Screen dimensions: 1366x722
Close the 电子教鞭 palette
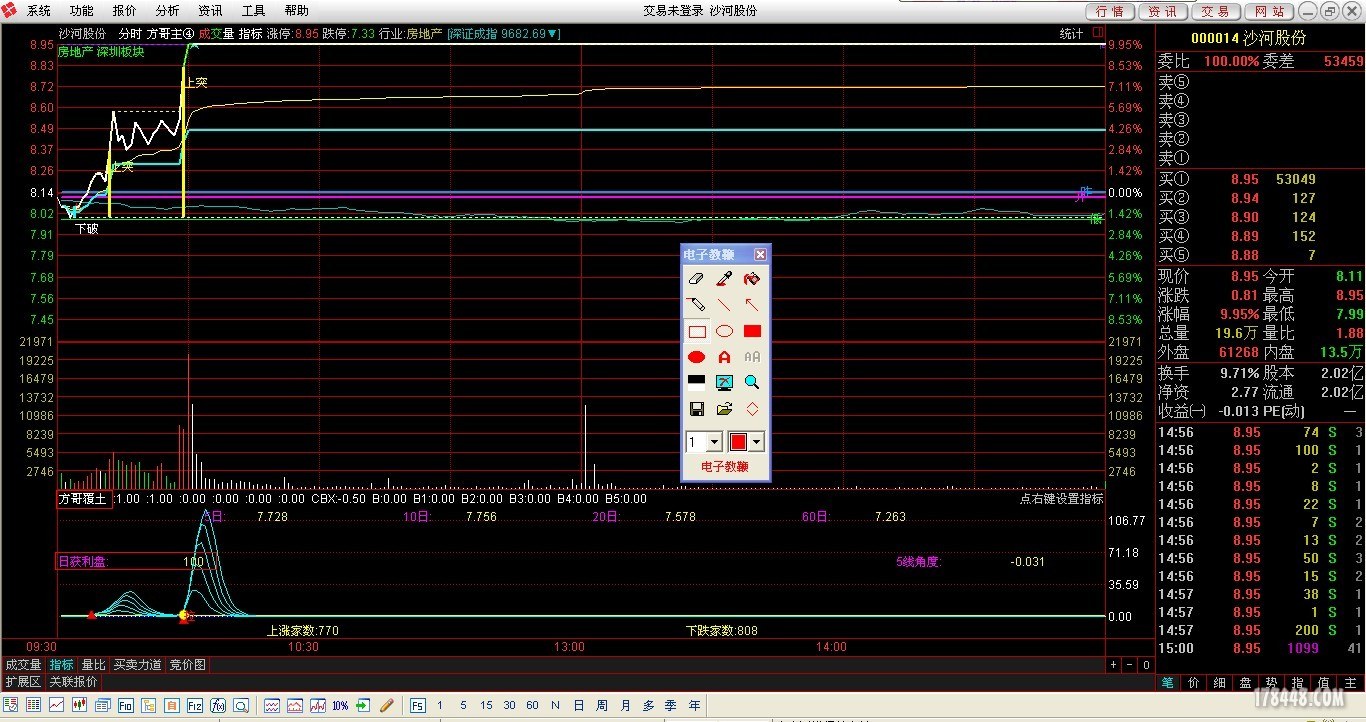760,255
